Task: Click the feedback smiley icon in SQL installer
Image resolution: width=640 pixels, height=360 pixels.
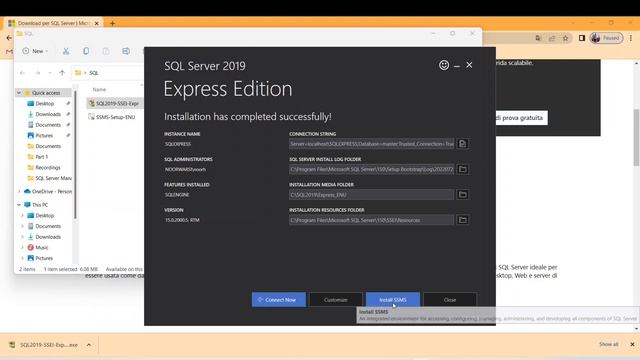Action: [x=444, y=65]
